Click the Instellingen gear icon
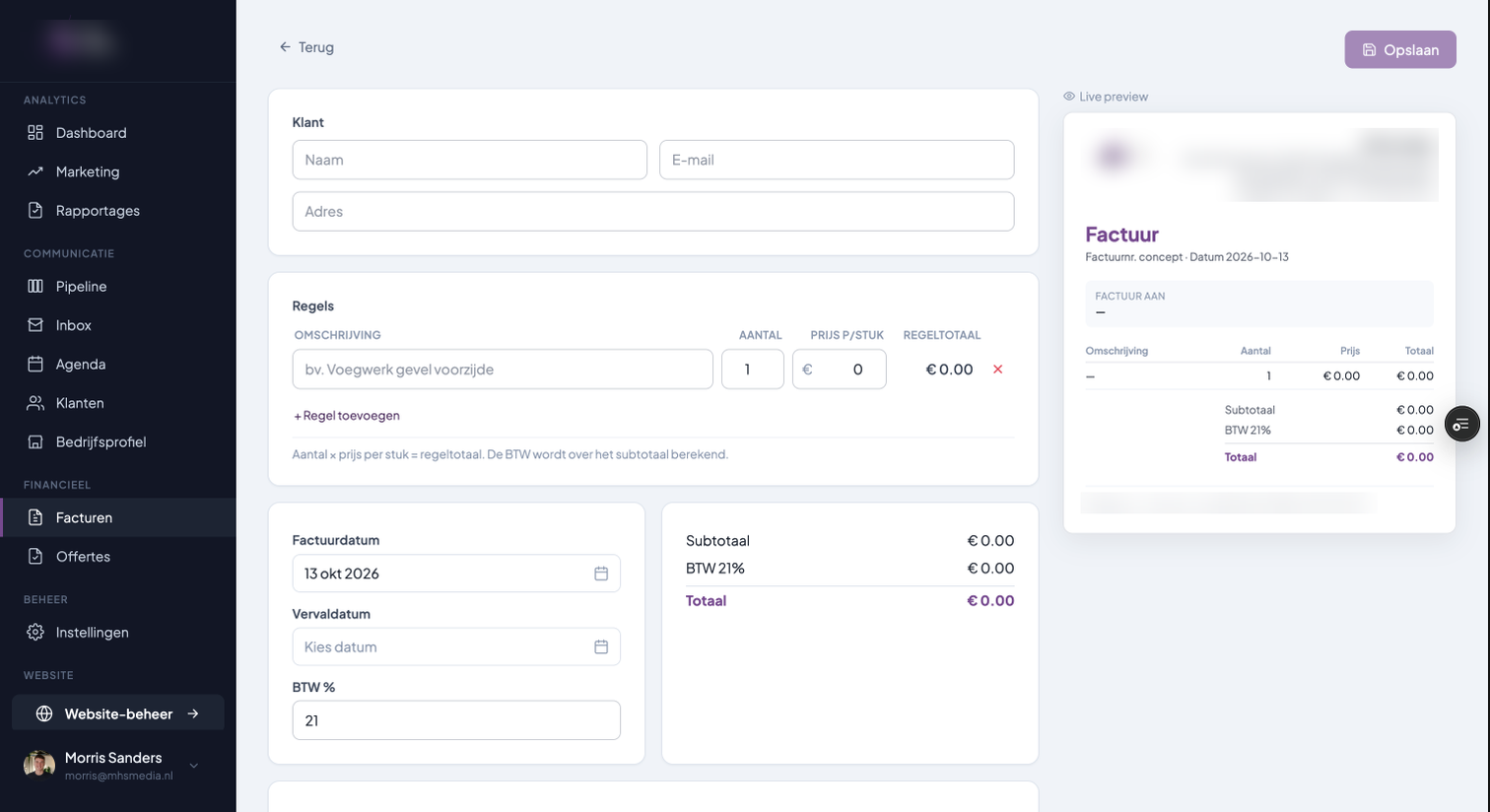Image resolution: width=1490 pixels, height=812 pixels. tap(35, 633)
